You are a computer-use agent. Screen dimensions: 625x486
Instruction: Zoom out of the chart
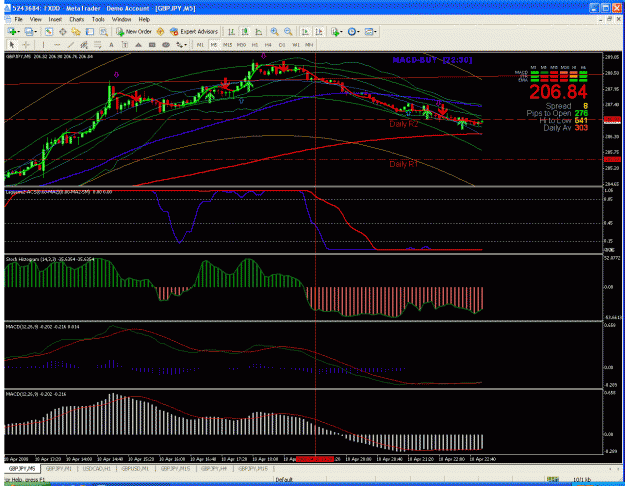[288, 31]
